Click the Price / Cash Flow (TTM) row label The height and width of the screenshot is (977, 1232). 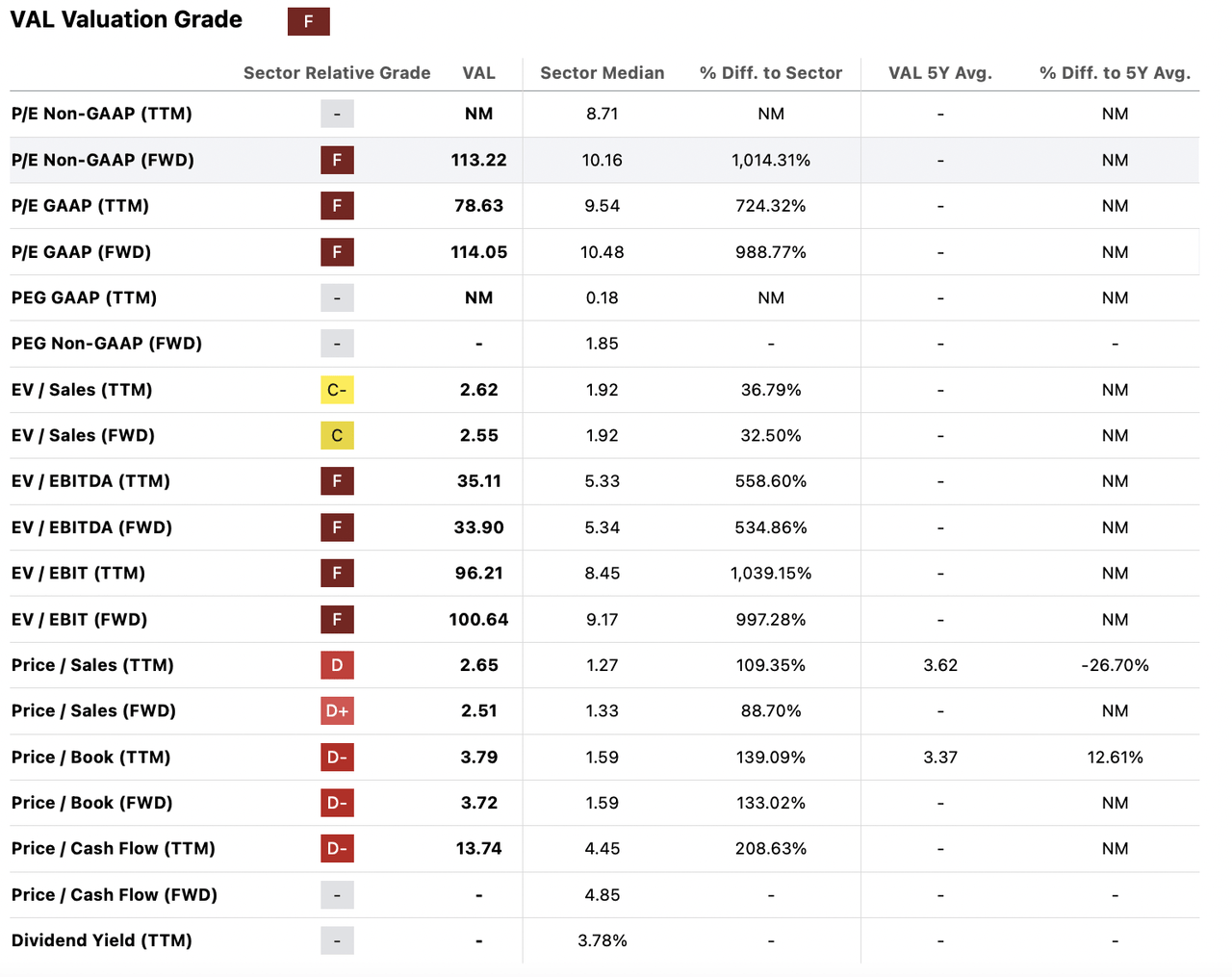[114, 848]
